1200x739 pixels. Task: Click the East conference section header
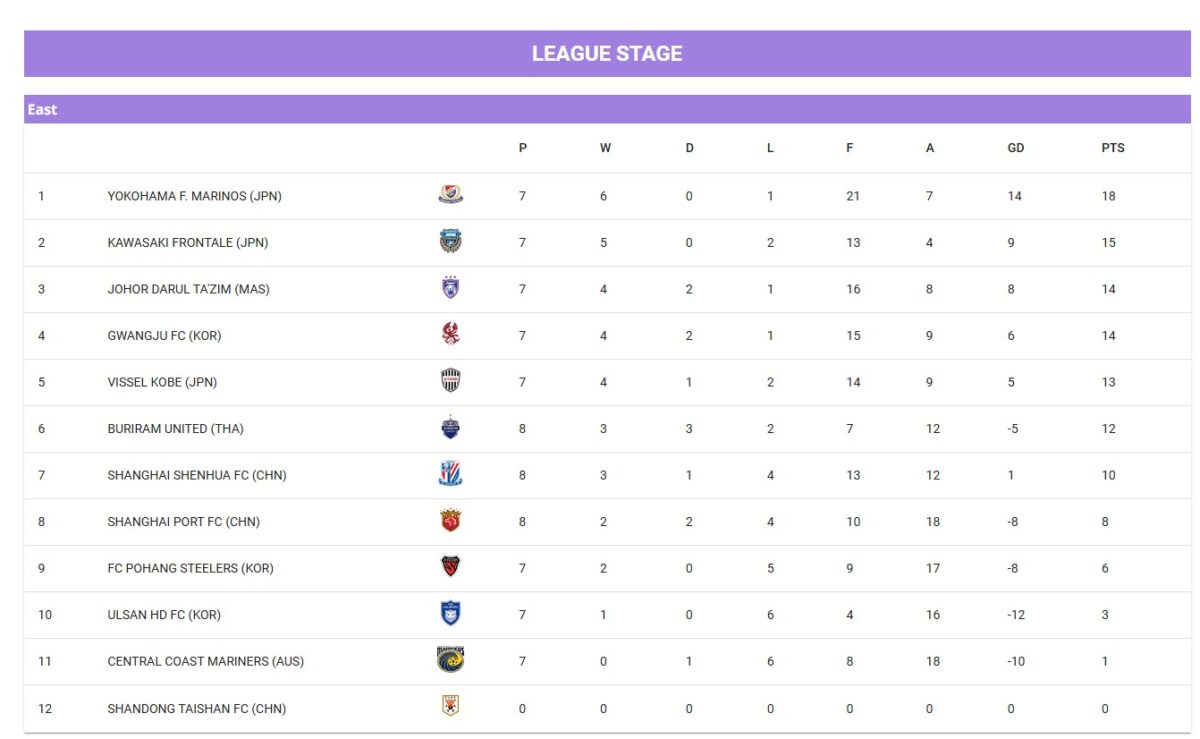[607, 109]
